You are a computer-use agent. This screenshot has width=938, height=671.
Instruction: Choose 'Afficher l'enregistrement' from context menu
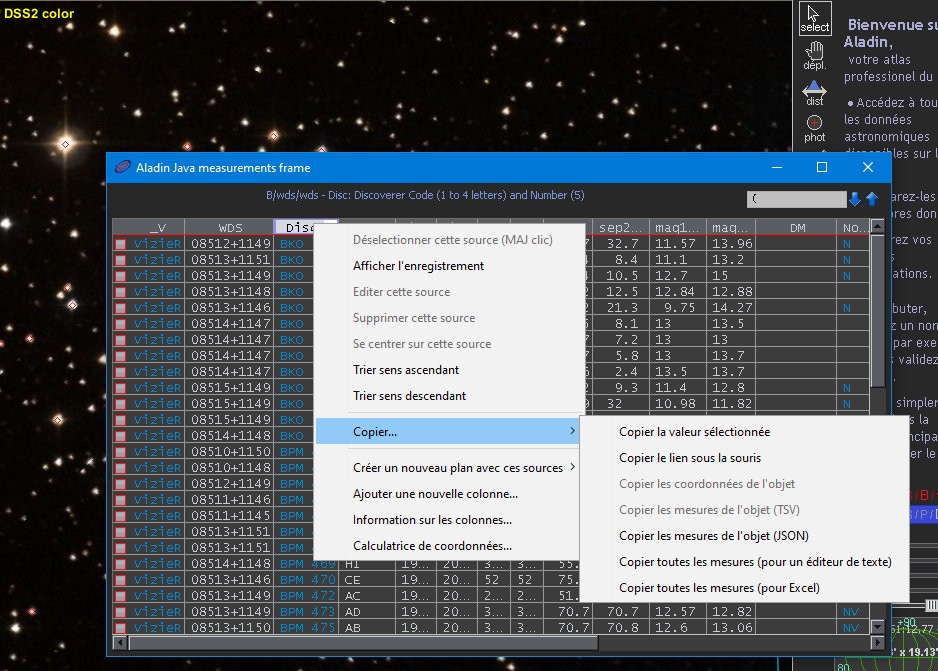tap(418, 266)
